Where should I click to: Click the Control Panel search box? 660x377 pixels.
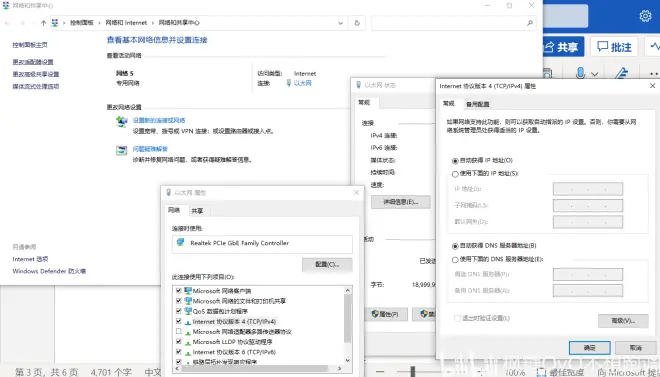pyautogui.click(x=454, y=23)
